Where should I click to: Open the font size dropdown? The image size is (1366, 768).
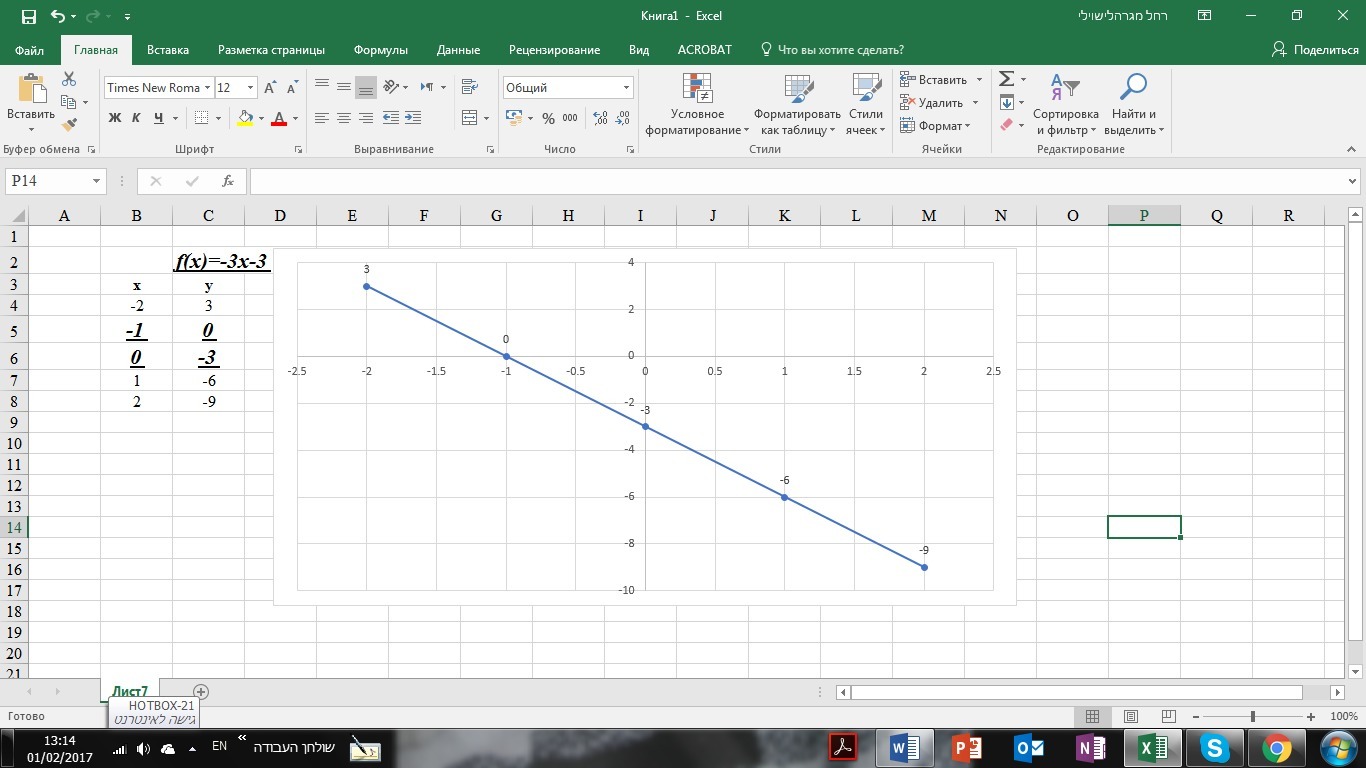pos(250,88)
